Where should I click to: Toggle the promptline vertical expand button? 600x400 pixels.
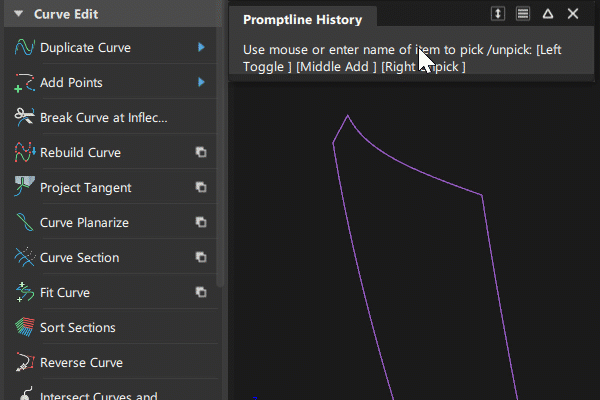498,14
